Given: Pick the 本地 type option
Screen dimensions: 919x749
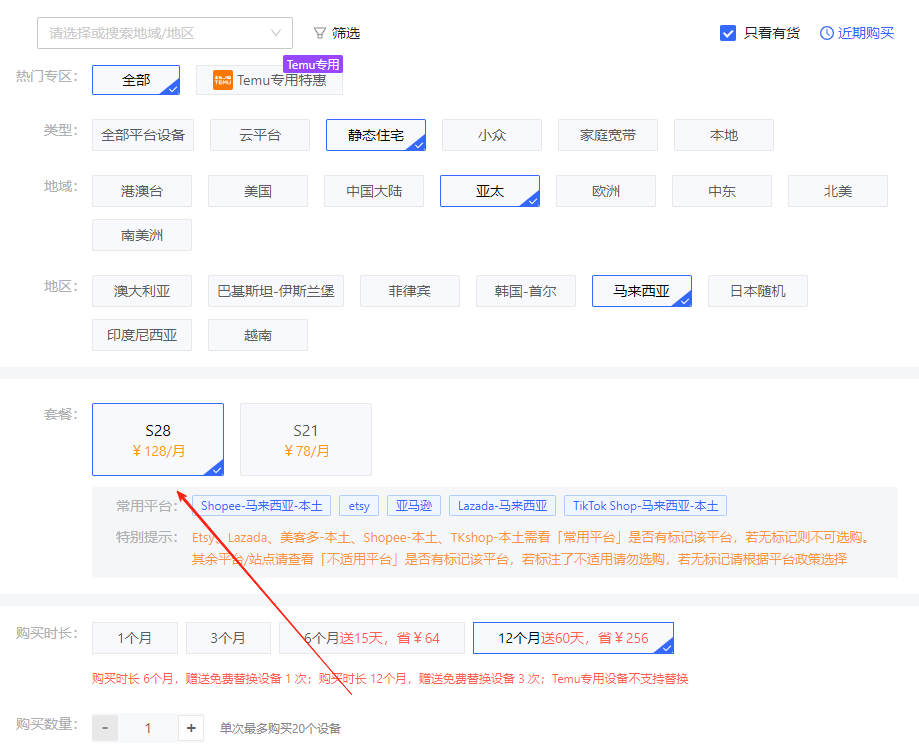Looking at the screenshot, I should 724,135.
